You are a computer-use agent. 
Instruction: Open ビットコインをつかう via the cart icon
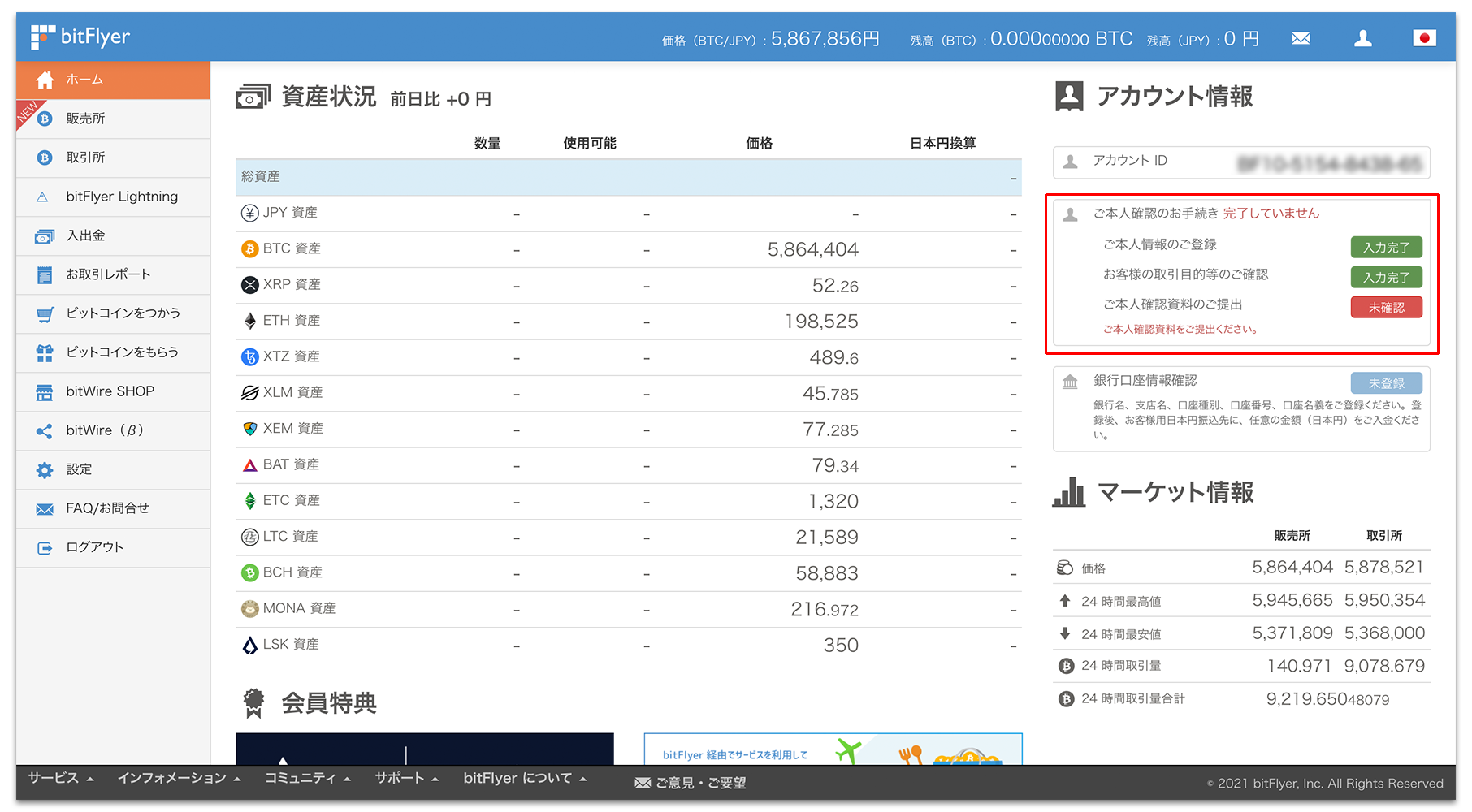coord(44,313)
